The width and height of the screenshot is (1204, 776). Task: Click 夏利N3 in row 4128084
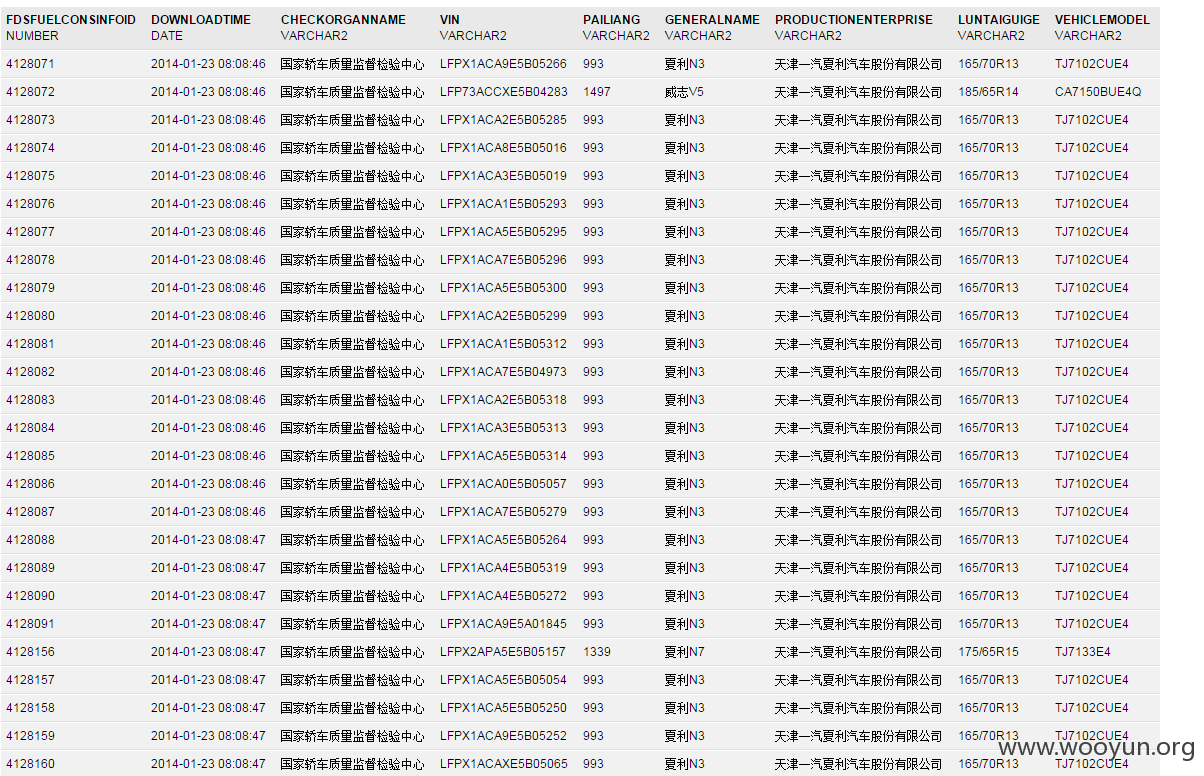(x=685, y=428)
